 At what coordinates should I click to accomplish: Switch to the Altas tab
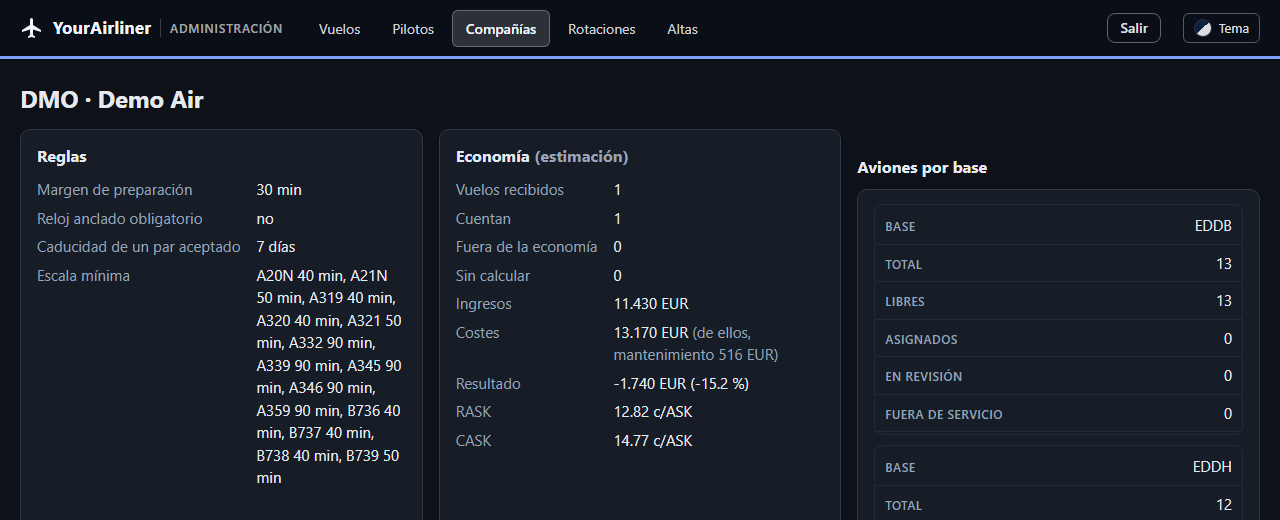pos(683,29)
